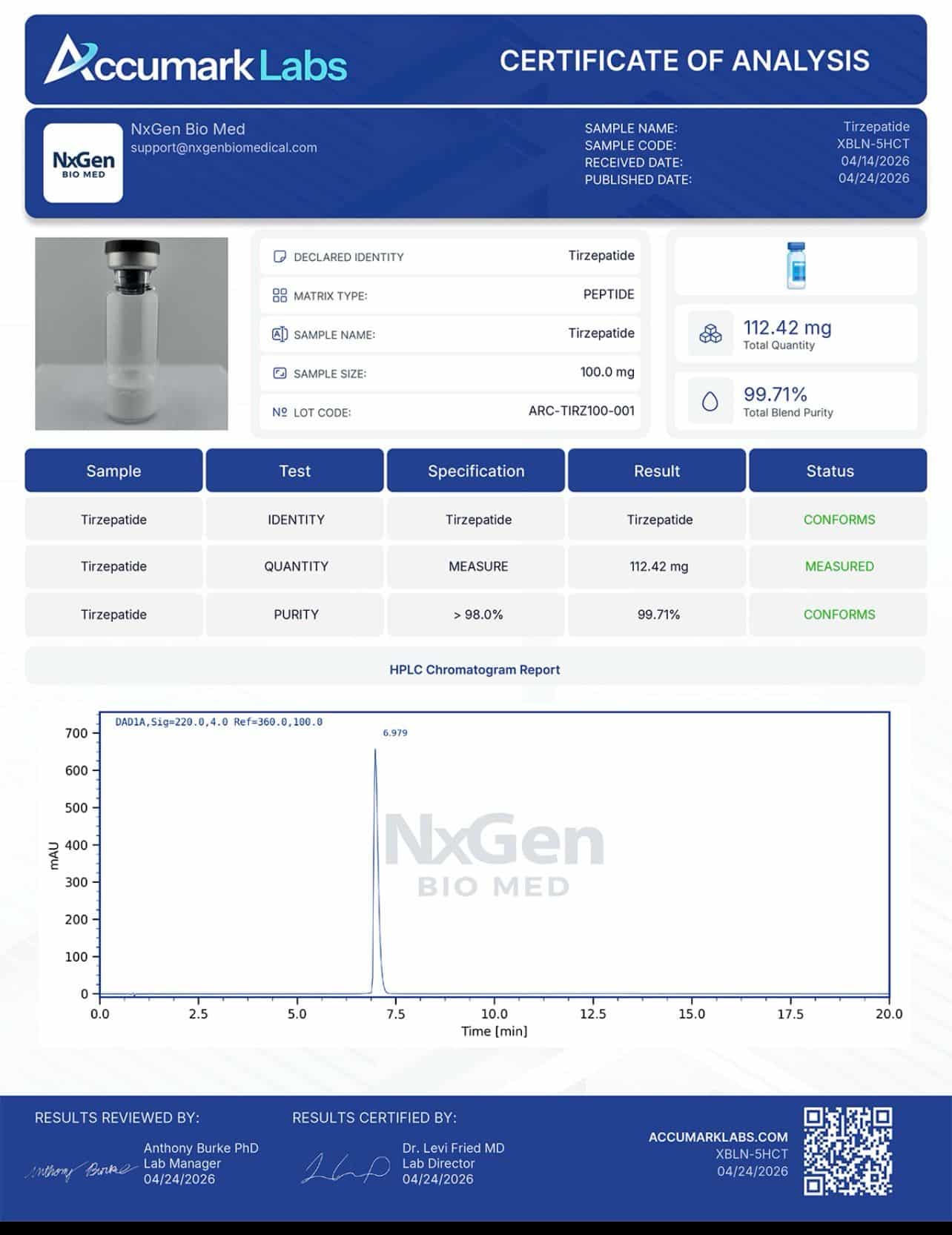
Task: Click the Sample Name icon in details card
Action: click(x=280, y=334)
